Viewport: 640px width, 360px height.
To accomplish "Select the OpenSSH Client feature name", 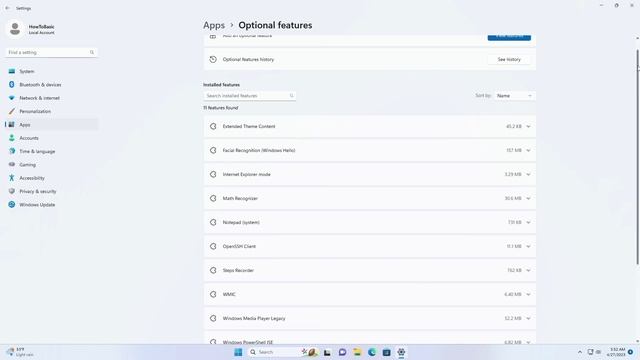I will (239, 247).
